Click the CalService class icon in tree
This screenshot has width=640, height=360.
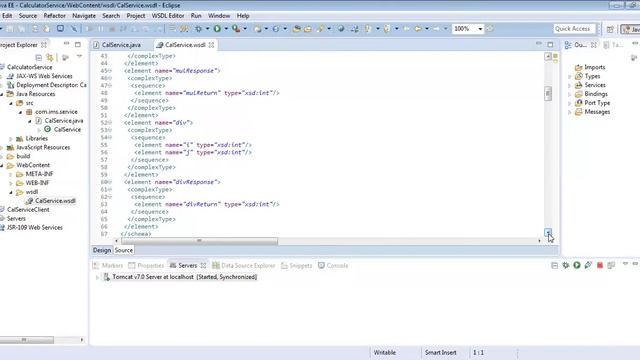point(47,129)
